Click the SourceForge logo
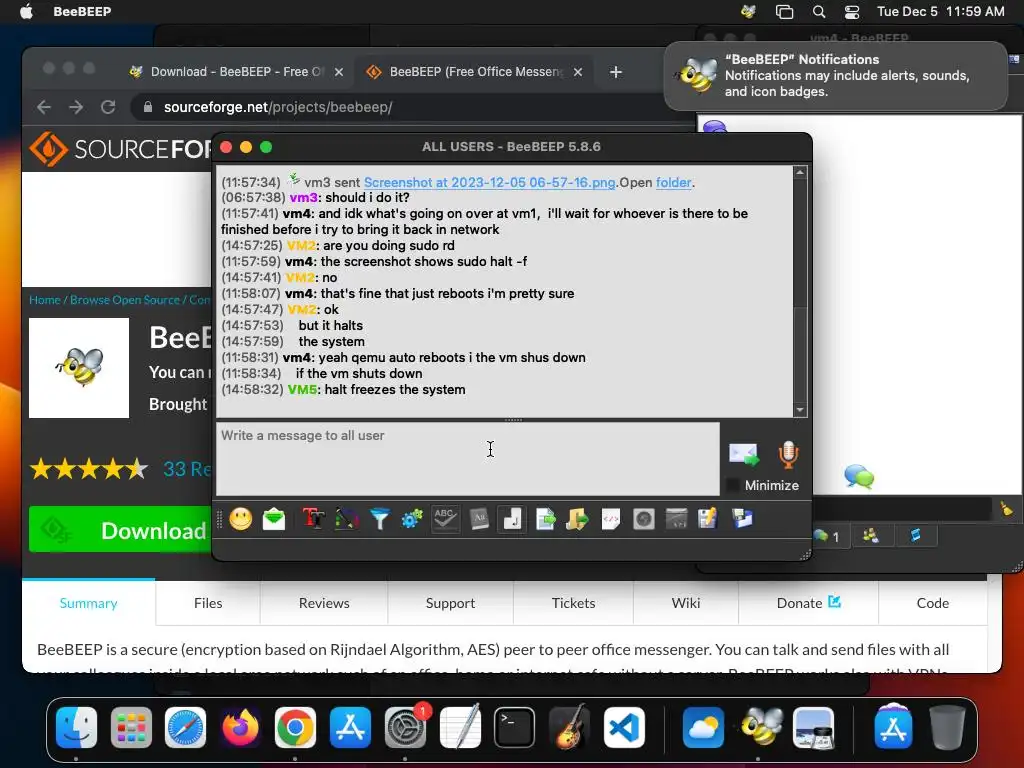The height and width of the screenshot is (768, 1024). point(120,149)
